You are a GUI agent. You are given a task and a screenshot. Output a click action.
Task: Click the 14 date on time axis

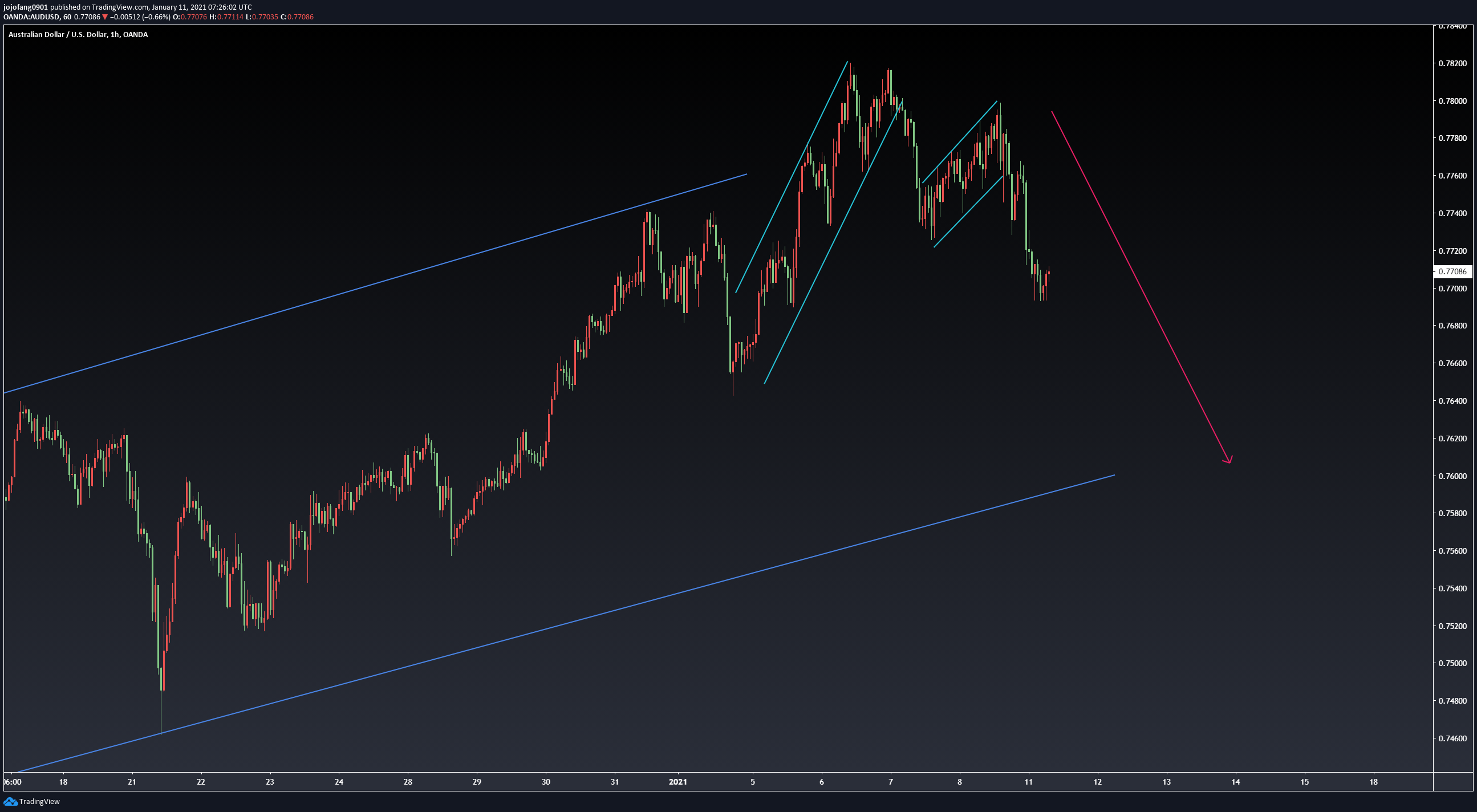click(1236, 782)
